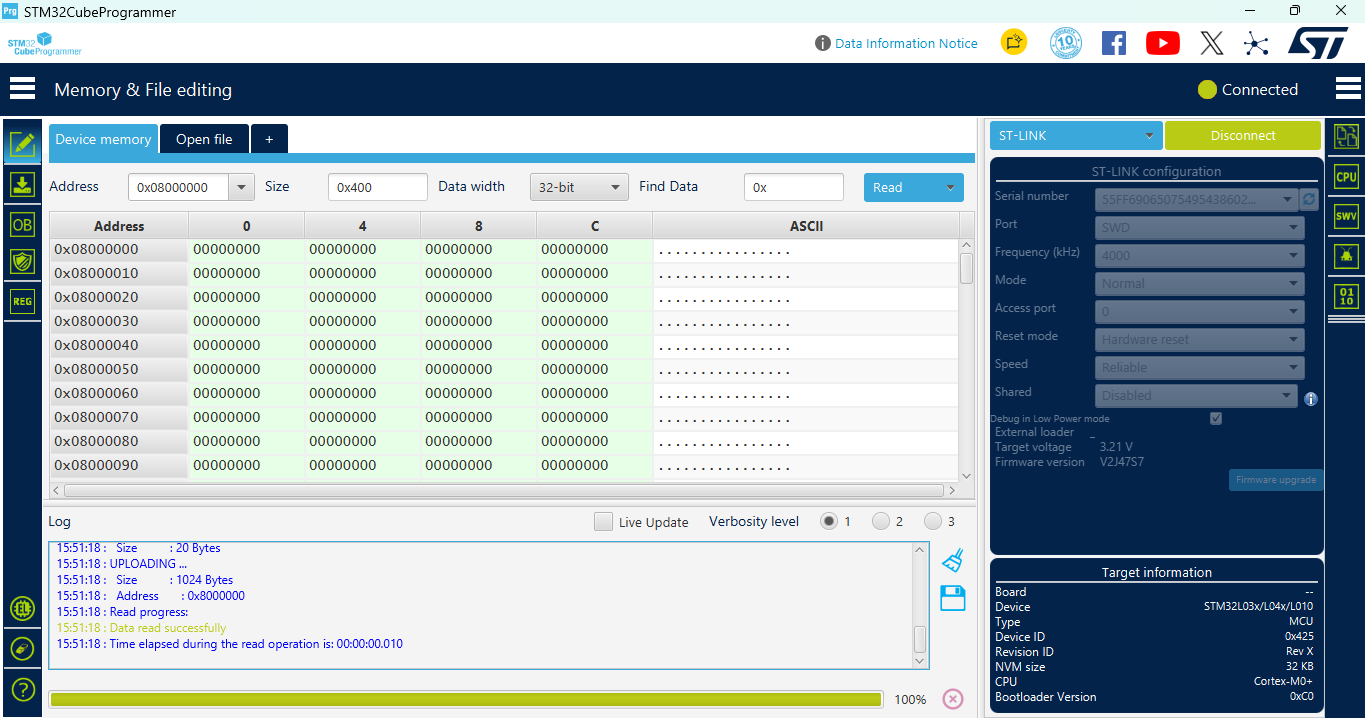Click the Shared info icon
The width and height of the screenshot is (1365, 718).
[x=1311, y=399]
